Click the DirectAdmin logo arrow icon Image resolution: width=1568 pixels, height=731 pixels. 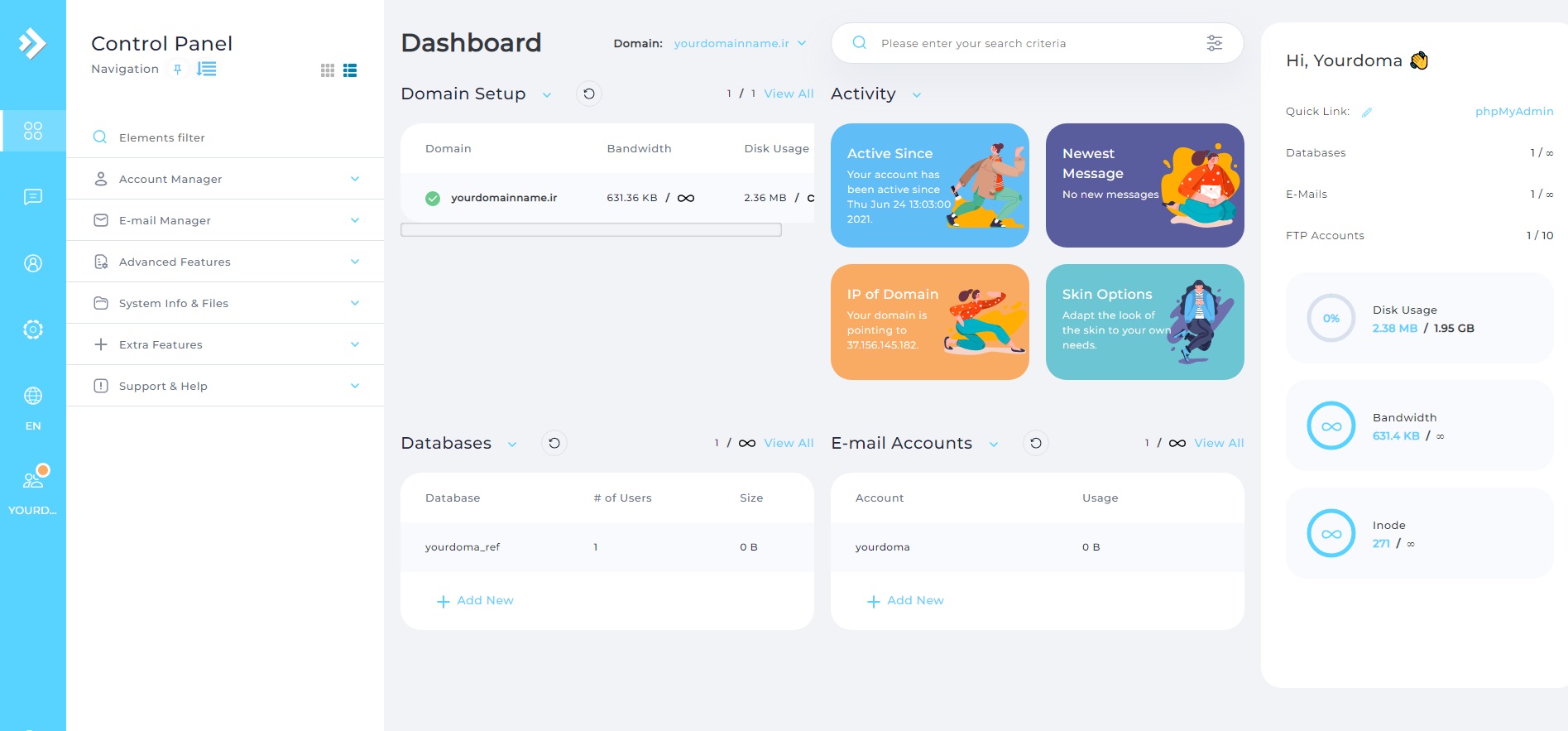point(32,43)
